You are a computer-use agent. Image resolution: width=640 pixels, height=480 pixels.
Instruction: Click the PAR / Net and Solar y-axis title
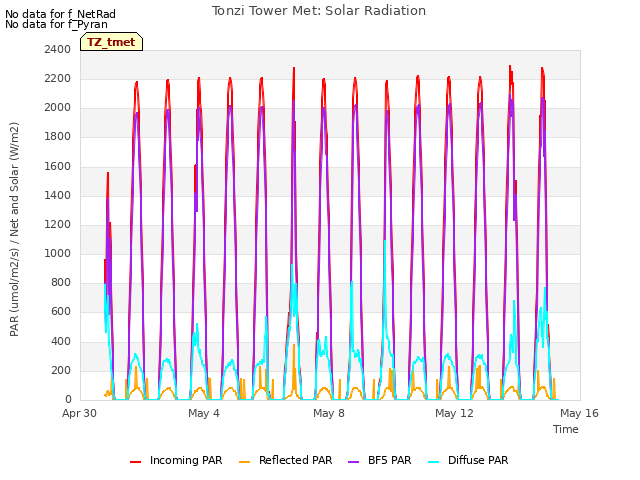[x=14, y=229]
